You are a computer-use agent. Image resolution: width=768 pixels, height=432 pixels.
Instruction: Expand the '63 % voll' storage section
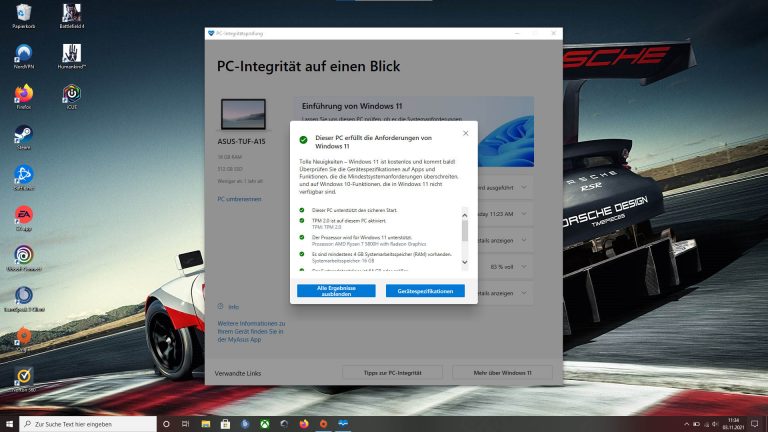click(524, 267)
